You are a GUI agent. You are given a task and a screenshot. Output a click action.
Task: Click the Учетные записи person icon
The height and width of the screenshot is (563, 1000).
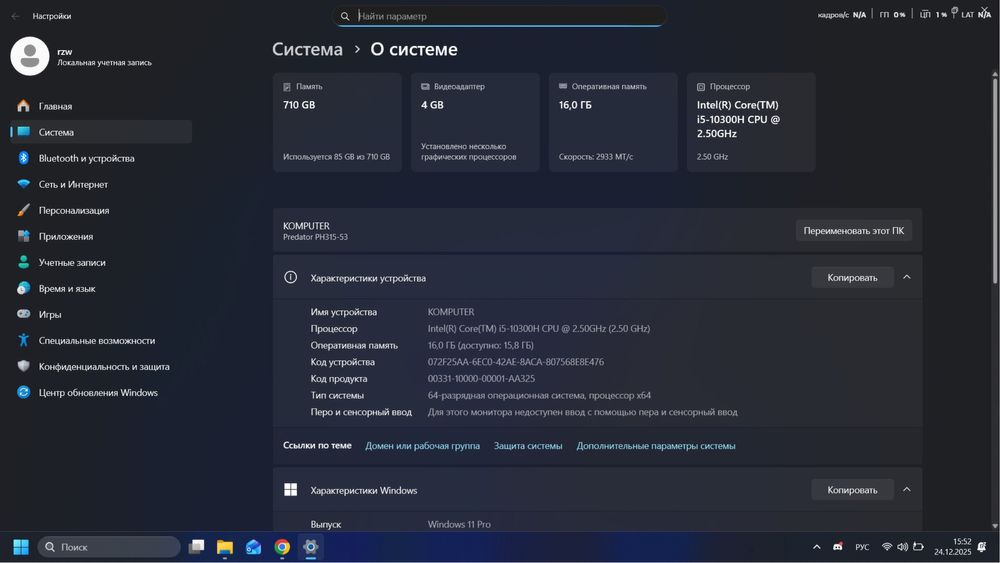coord(24,262)
